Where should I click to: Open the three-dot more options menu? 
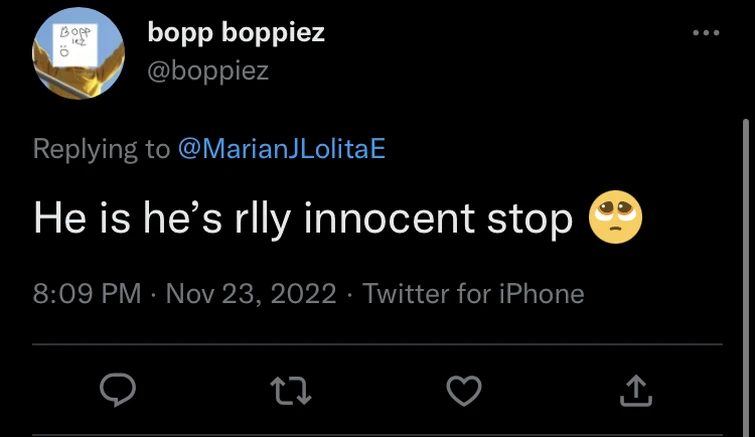point(706,33)
